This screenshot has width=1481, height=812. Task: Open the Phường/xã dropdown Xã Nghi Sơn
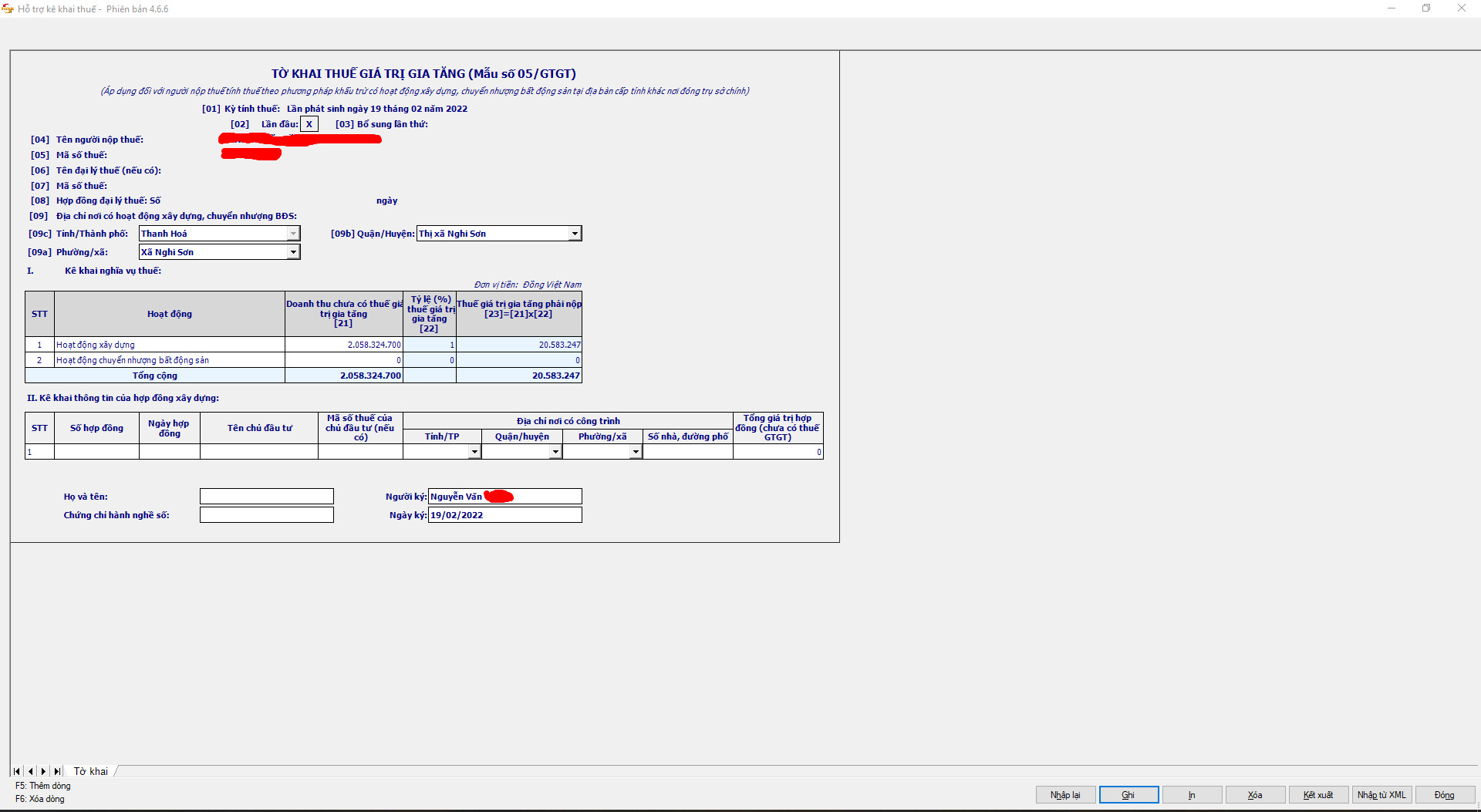tap(293, 252)
